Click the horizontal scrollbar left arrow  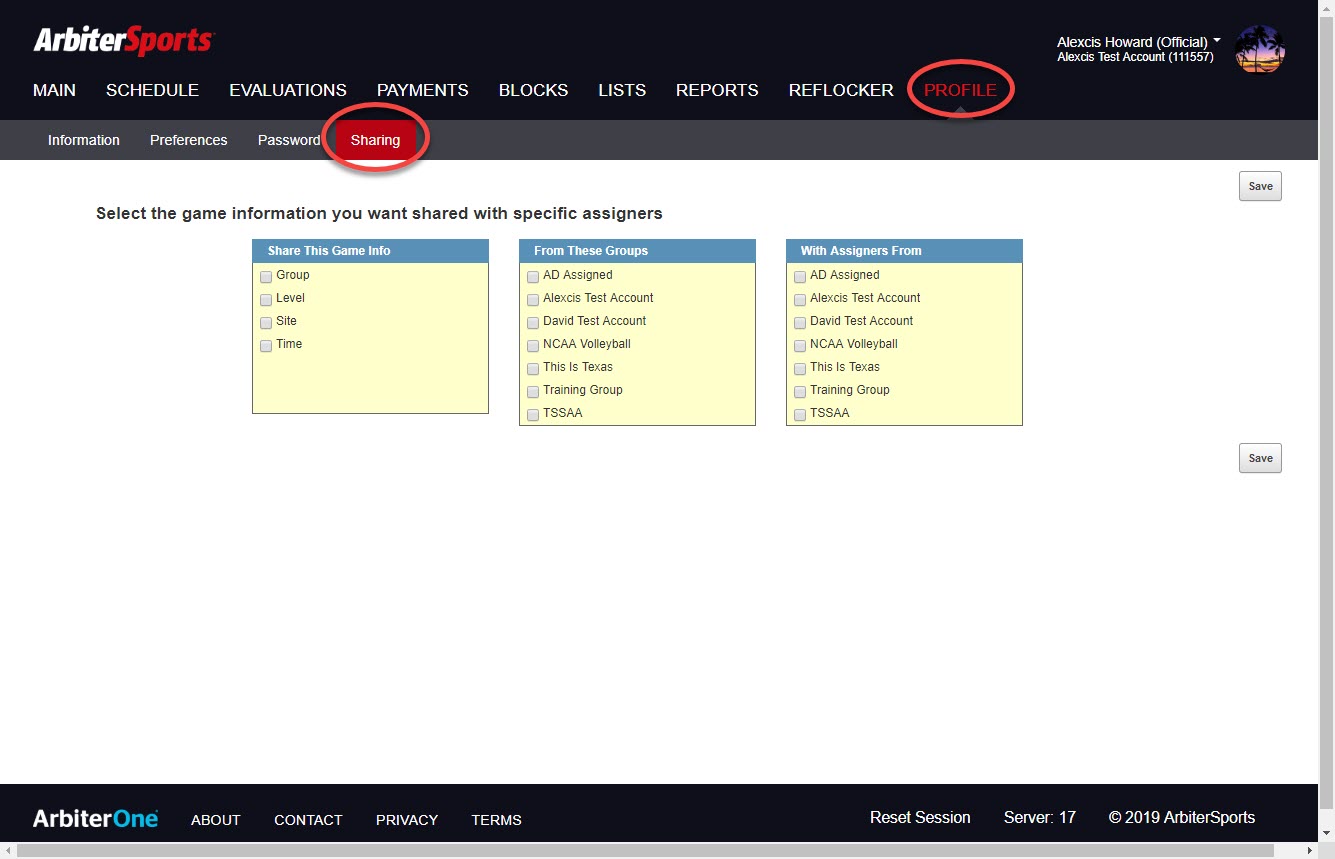pos(8,851)
